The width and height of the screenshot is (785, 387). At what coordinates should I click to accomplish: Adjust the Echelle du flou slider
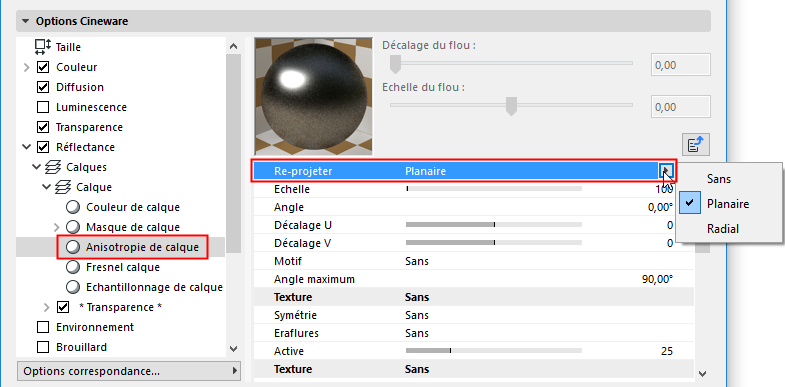click(511, 106)
